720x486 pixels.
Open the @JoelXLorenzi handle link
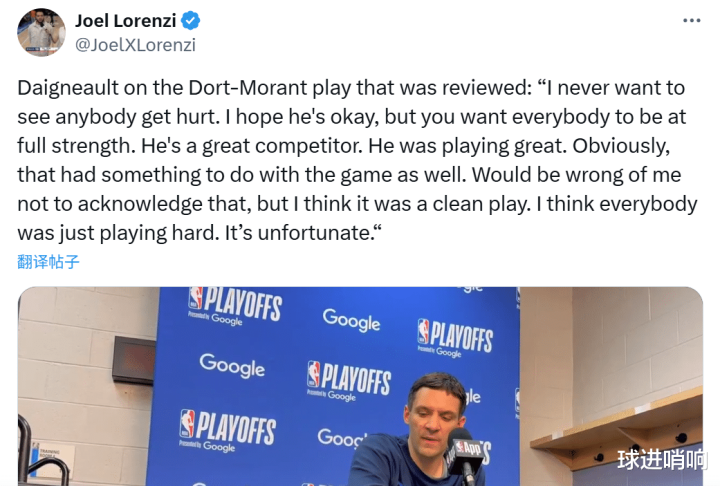[x=136, y=44]
